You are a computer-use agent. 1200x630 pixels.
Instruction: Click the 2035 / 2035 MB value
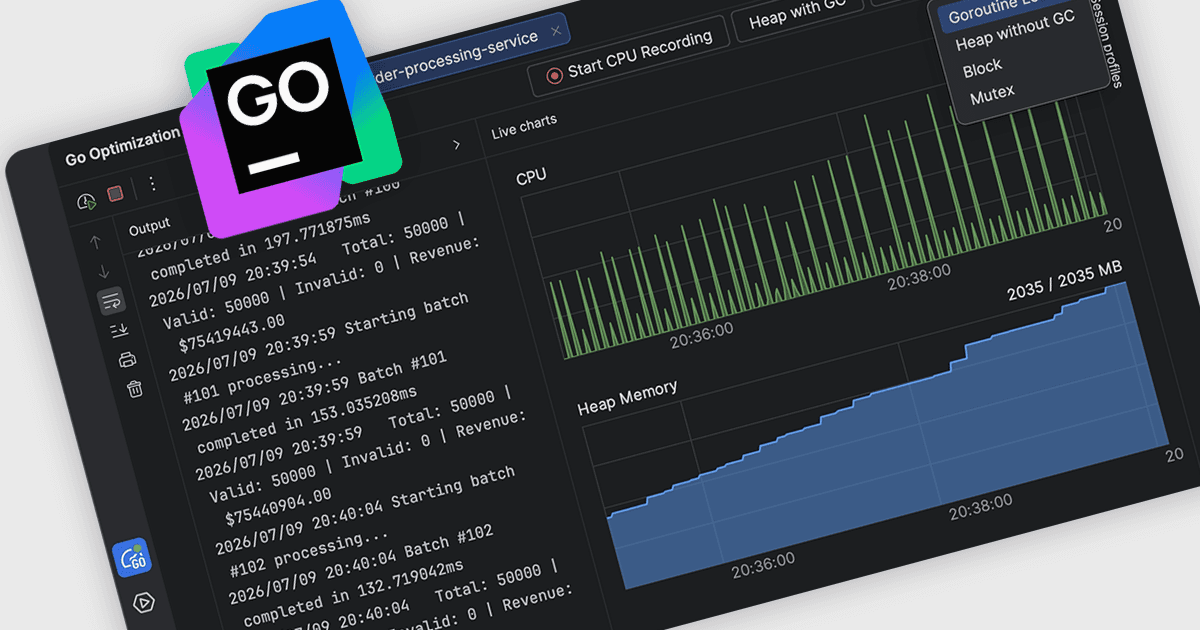coord(1064,282)
